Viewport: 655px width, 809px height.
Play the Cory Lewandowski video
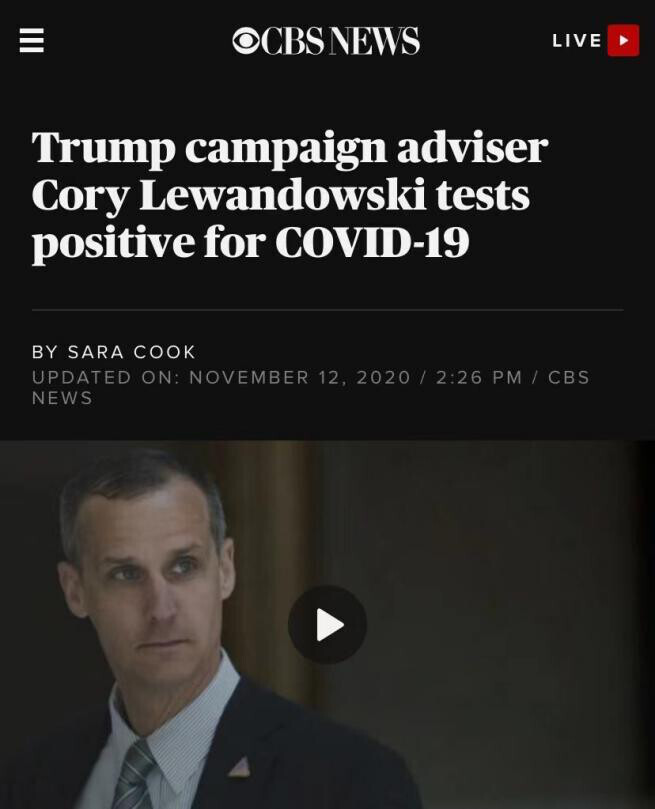(x=328, y=625)
